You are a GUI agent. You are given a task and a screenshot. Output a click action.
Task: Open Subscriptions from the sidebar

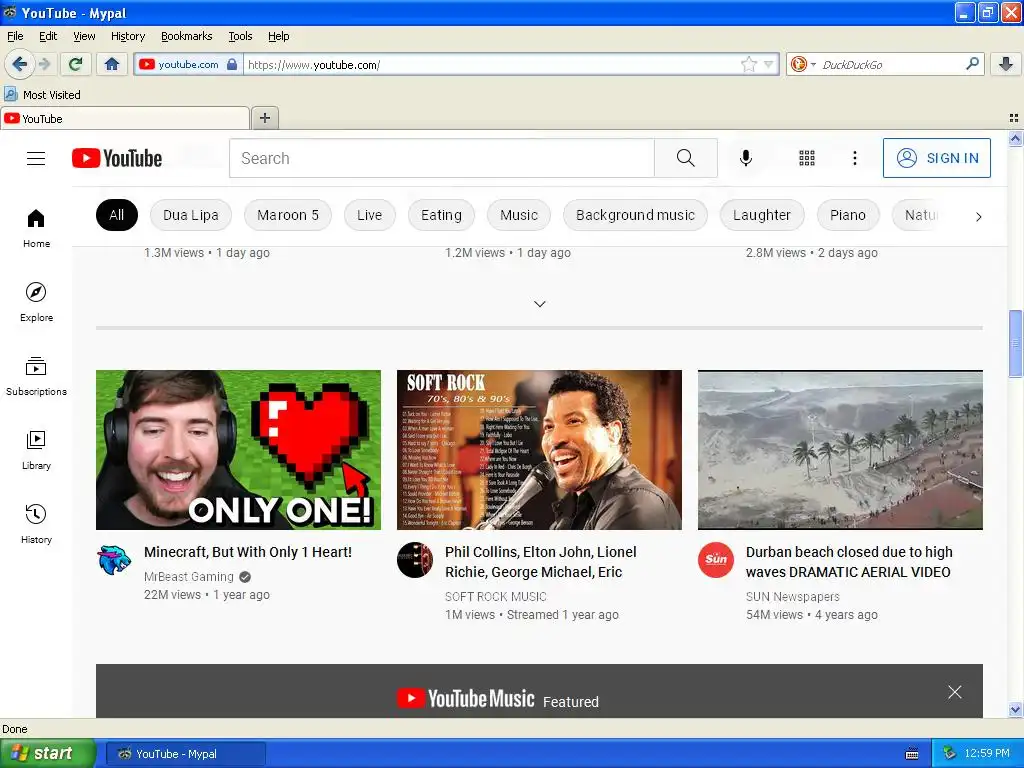pyautogui.click(x=36, y=376)
